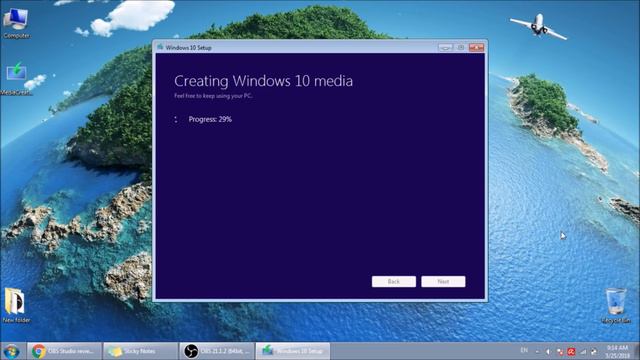This screenshot has height=360, width=640.
Task: Click 'Feel free to keep using your PC' text
Action: (x=213, y=96)
